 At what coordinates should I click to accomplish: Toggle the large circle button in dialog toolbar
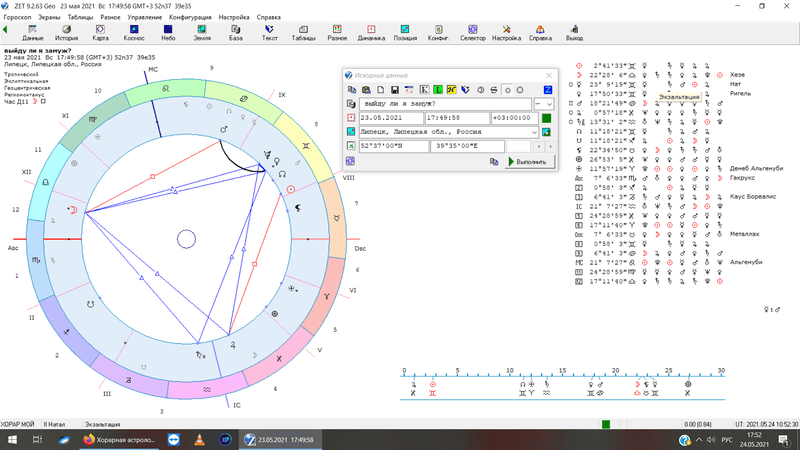pyautogui.click(x=521, y=90)
